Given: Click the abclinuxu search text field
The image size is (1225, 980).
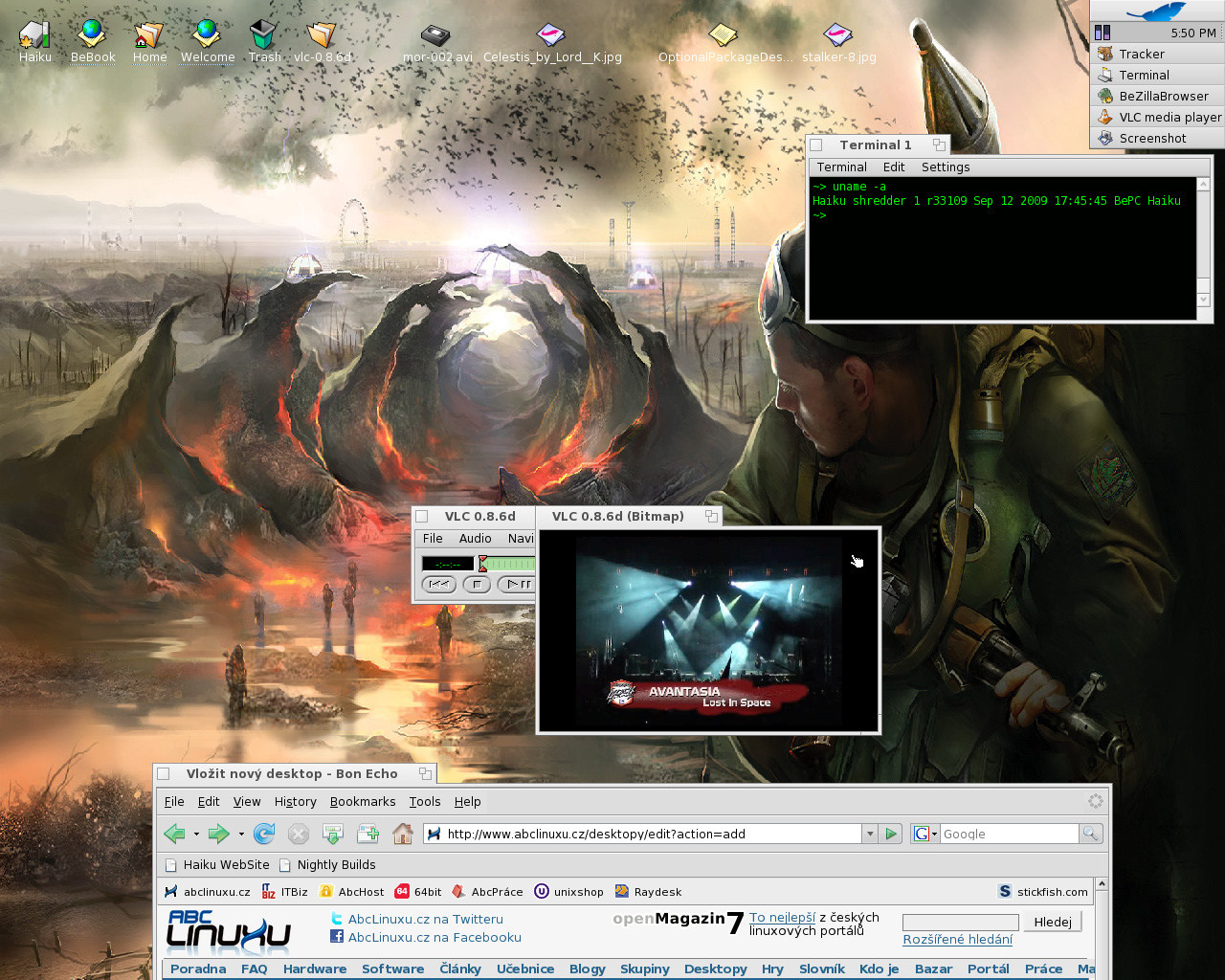Looking at the screenshot, I should [961, 922].
